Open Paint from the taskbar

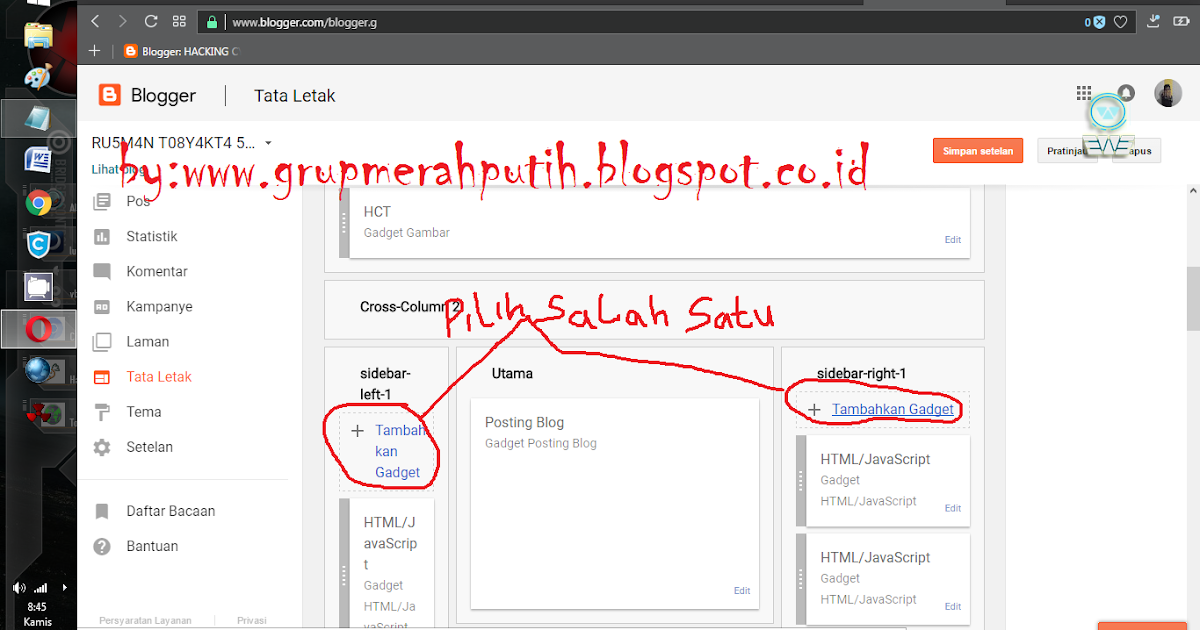[39, 77]
